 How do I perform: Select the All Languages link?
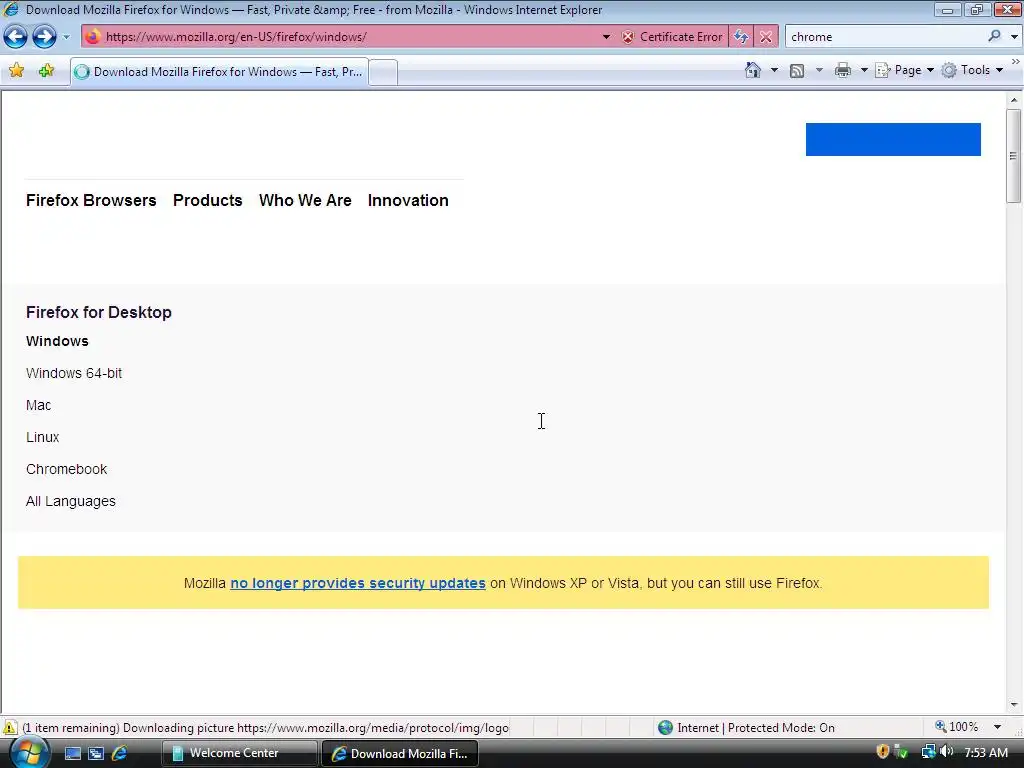[x=71, y=501]
